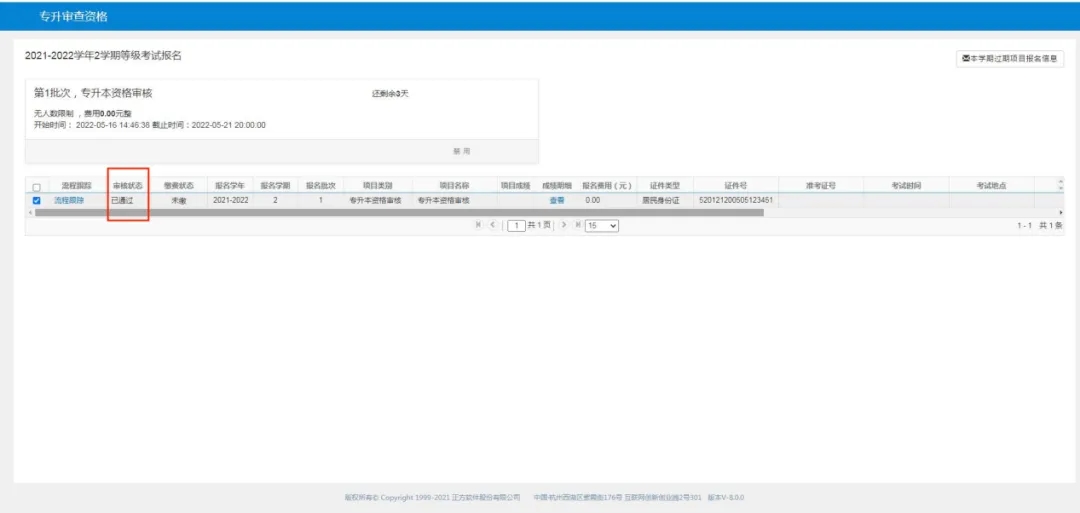1080x513 pixels.
Task: Sort by 考试地点 column header
Action: tap(991, 186)
